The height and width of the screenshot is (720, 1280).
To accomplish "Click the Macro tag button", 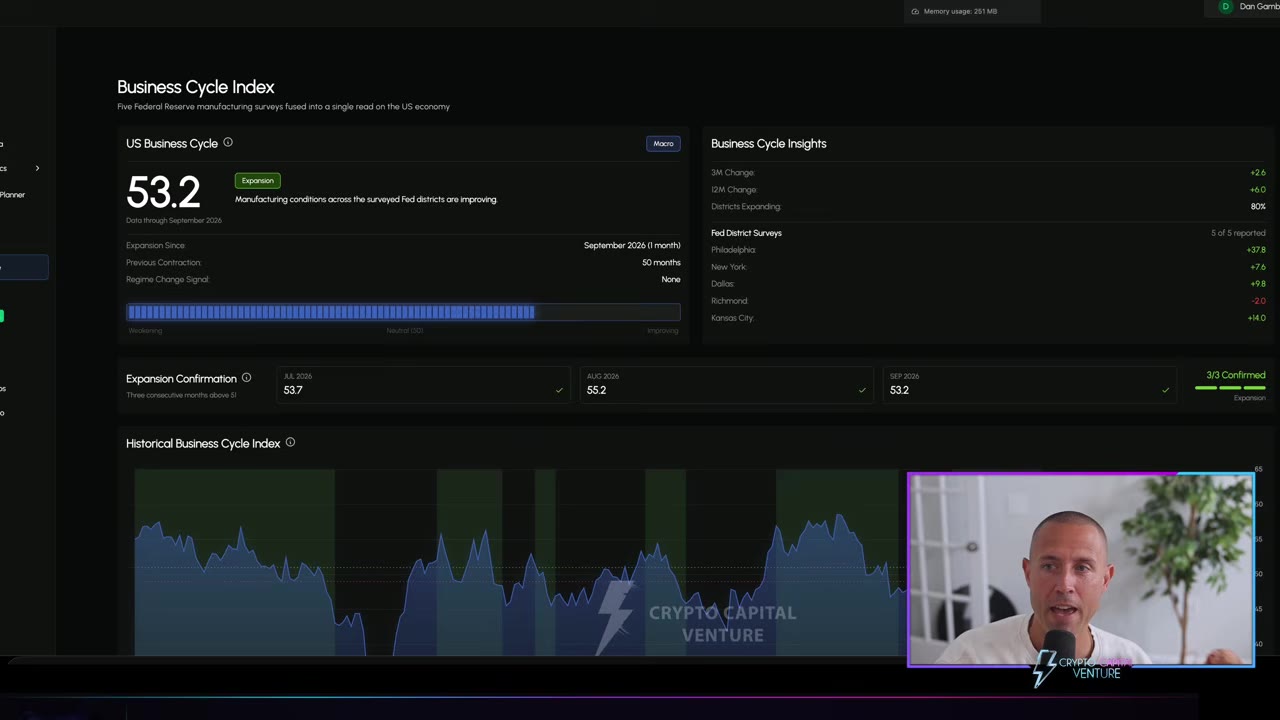I will 663,144.
